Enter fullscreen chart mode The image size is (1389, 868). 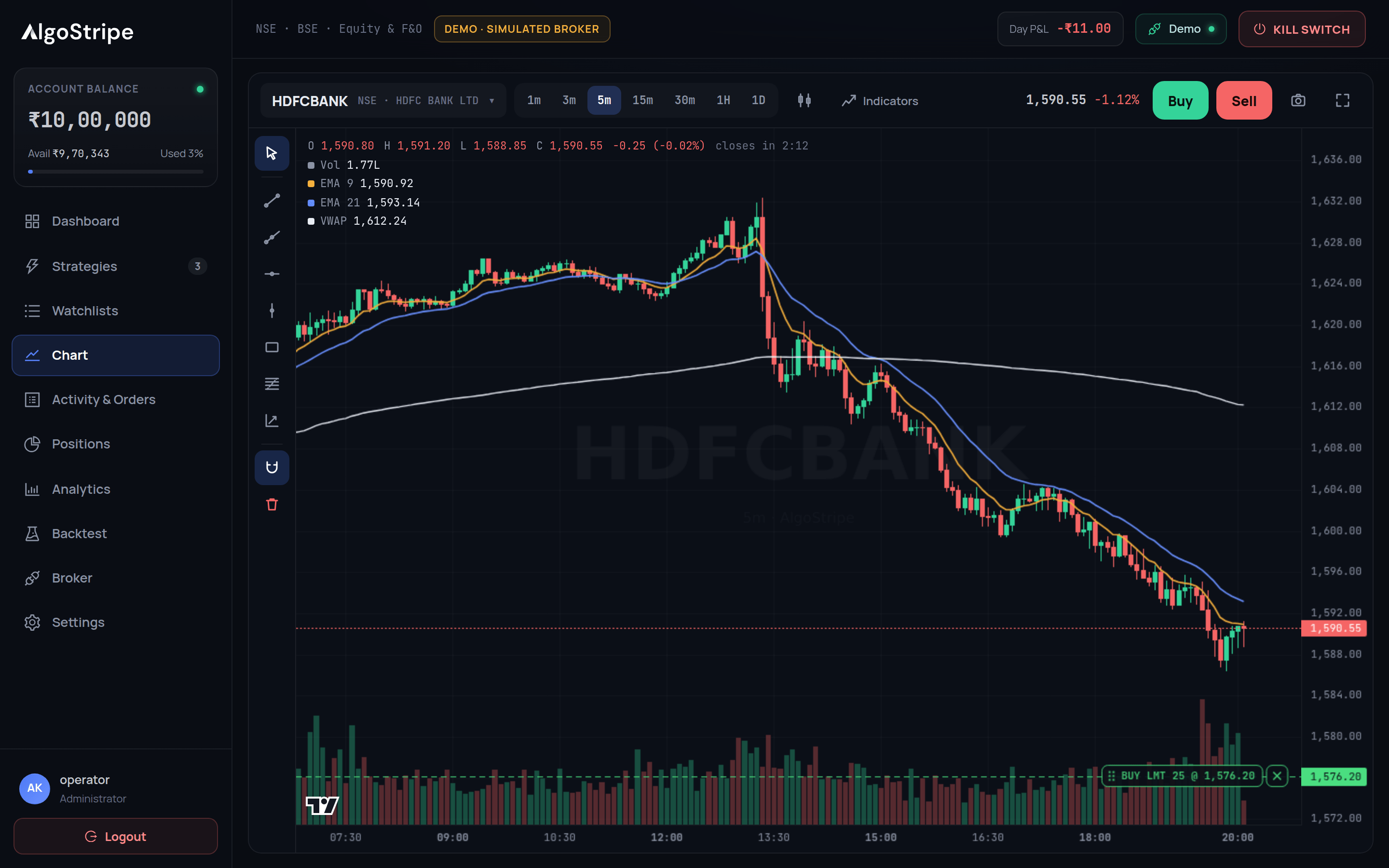click(1342, 100)
